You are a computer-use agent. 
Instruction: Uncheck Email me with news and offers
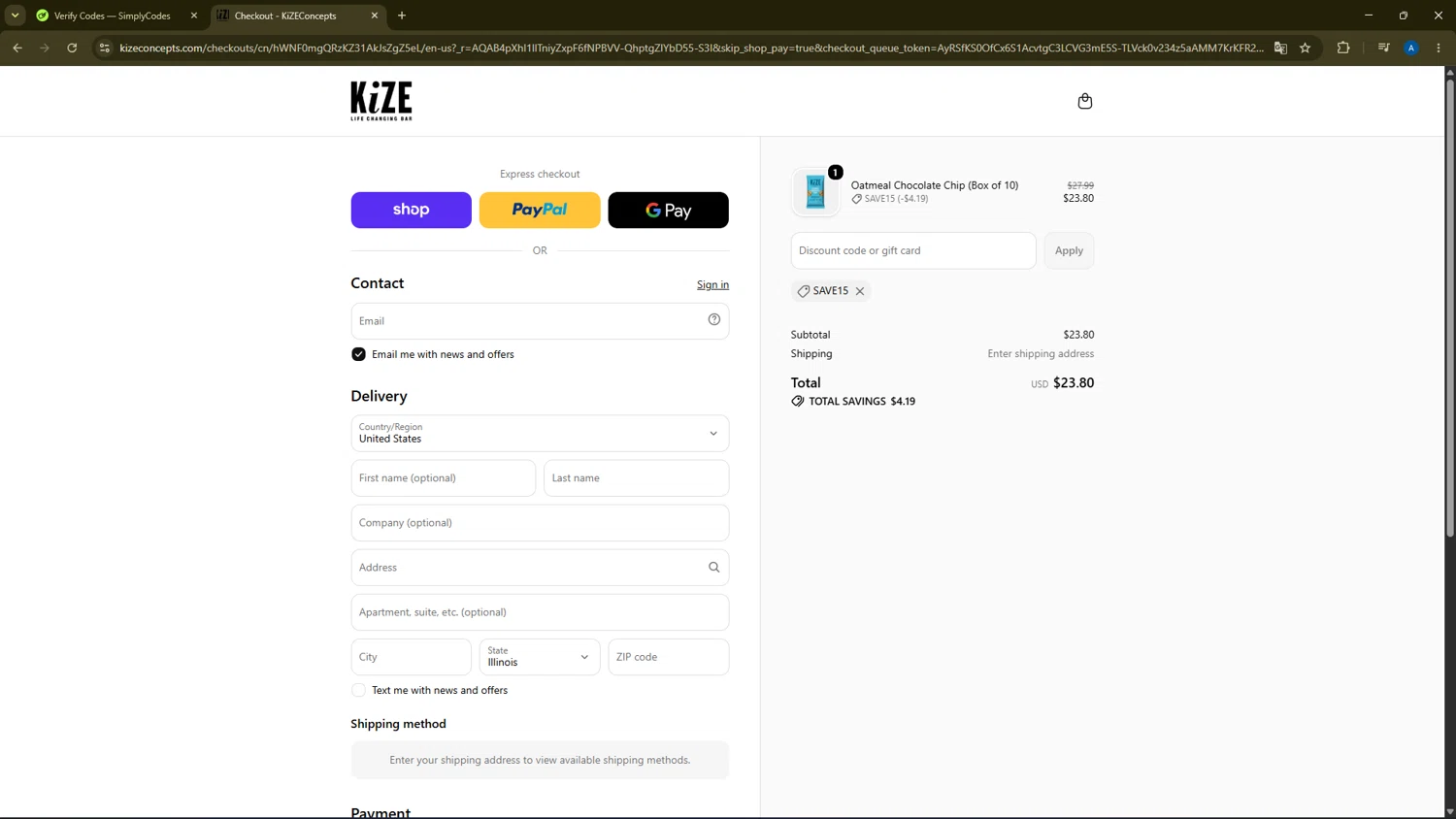(358, 354)
